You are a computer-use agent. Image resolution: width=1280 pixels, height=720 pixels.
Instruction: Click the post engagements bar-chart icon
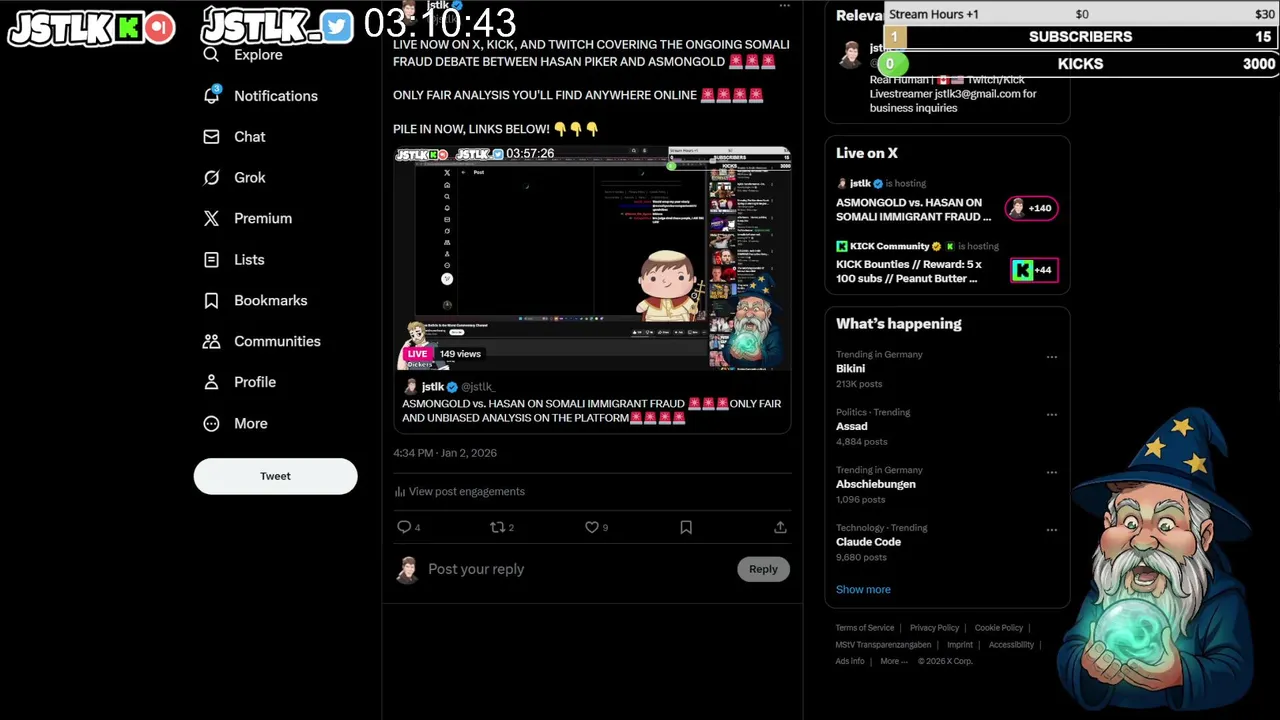[x=399, y=492]
